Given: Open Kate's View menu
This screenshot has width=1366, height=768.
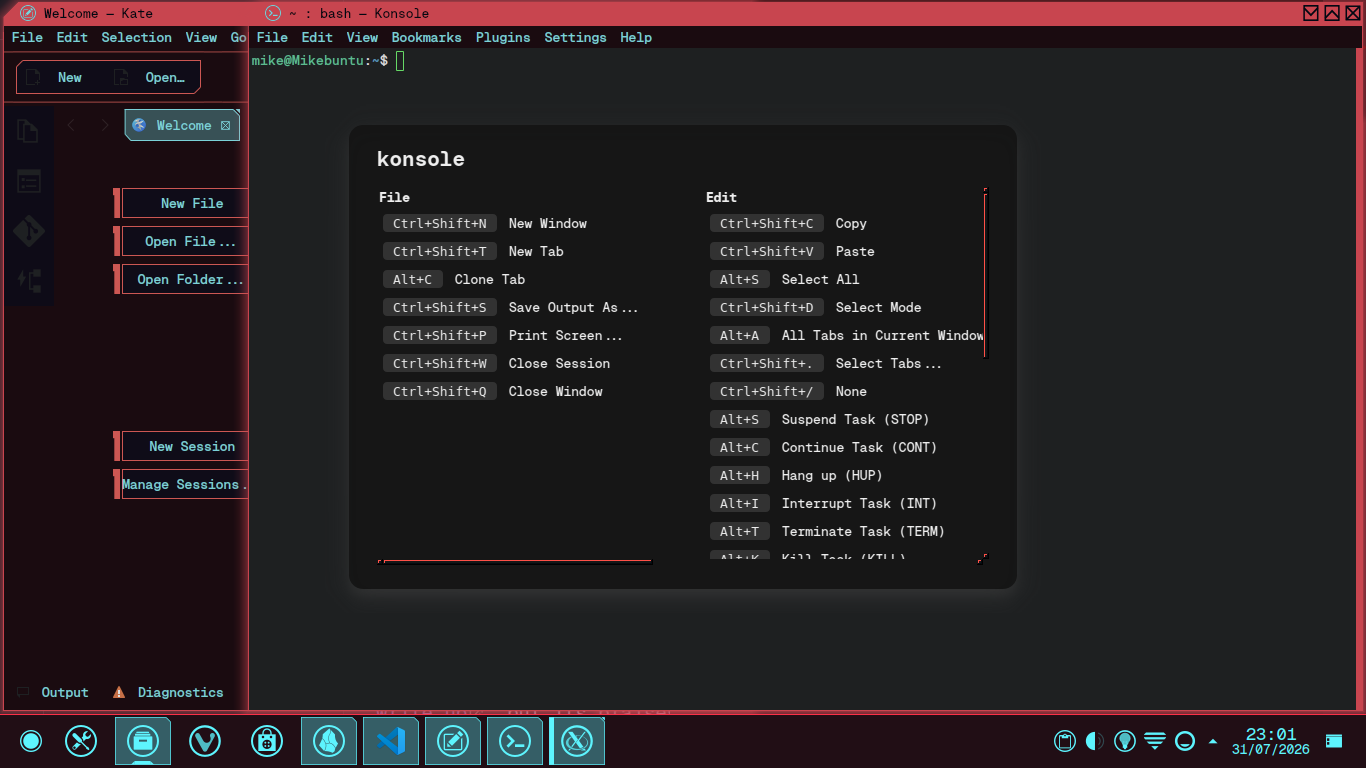Looking at the screenshot, I should point(201,37).
